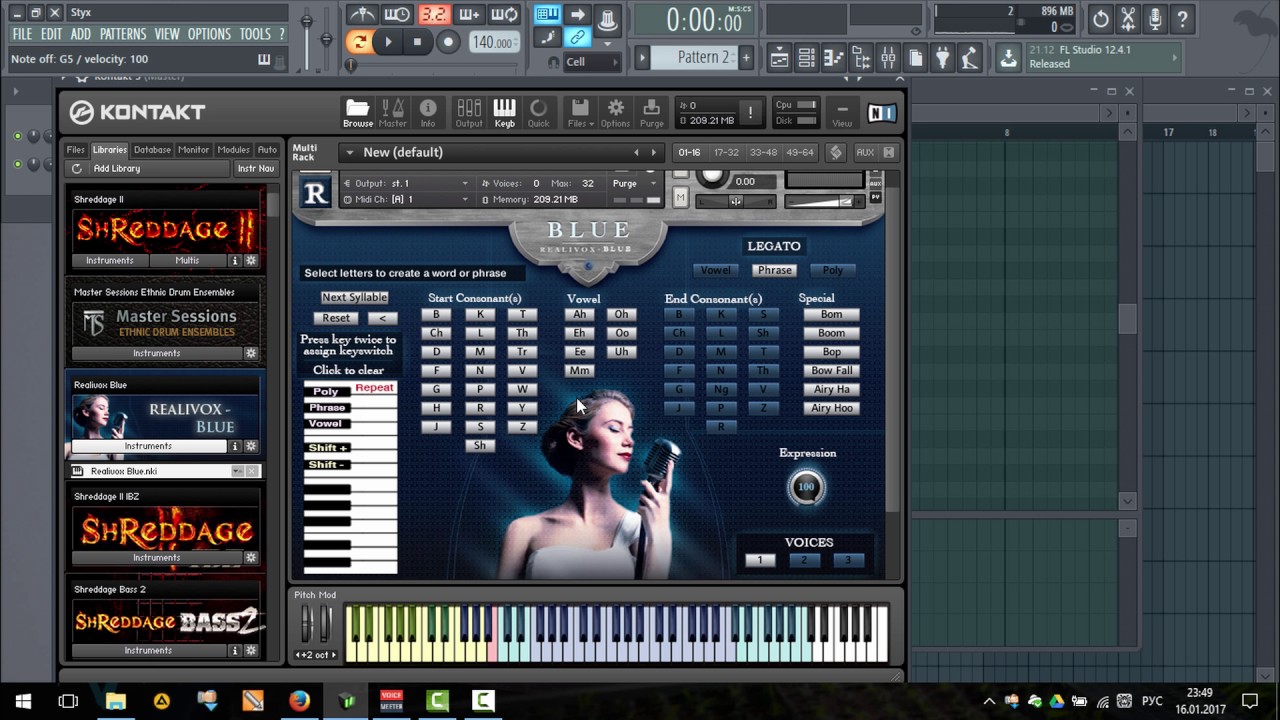Click FL Studio record button
The width and height of the screenshot is (1280, 720).
448,42
